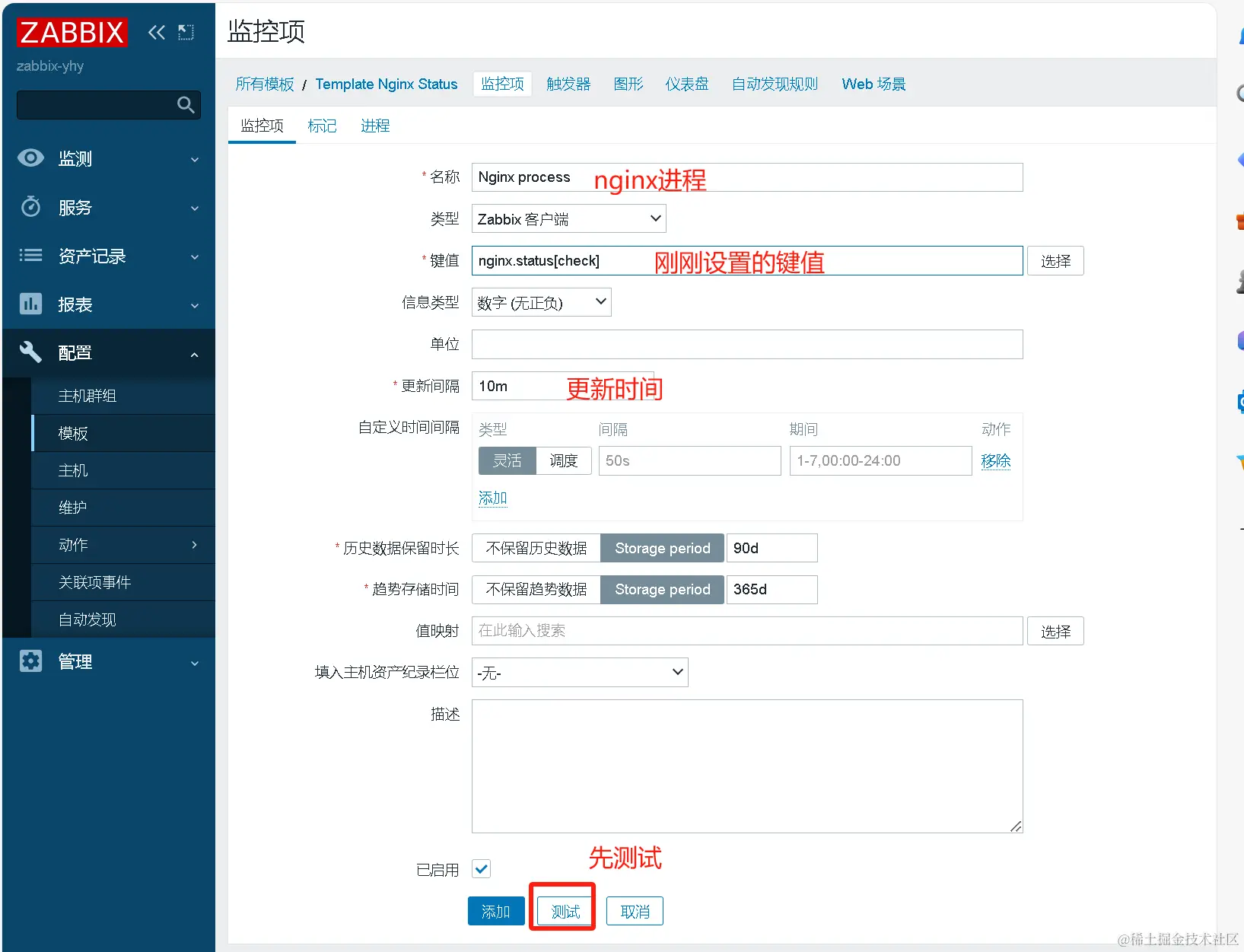This screenshot has height=952, width=1244.
Task: Select 监控项 in the template navigation
Action: 502,84
